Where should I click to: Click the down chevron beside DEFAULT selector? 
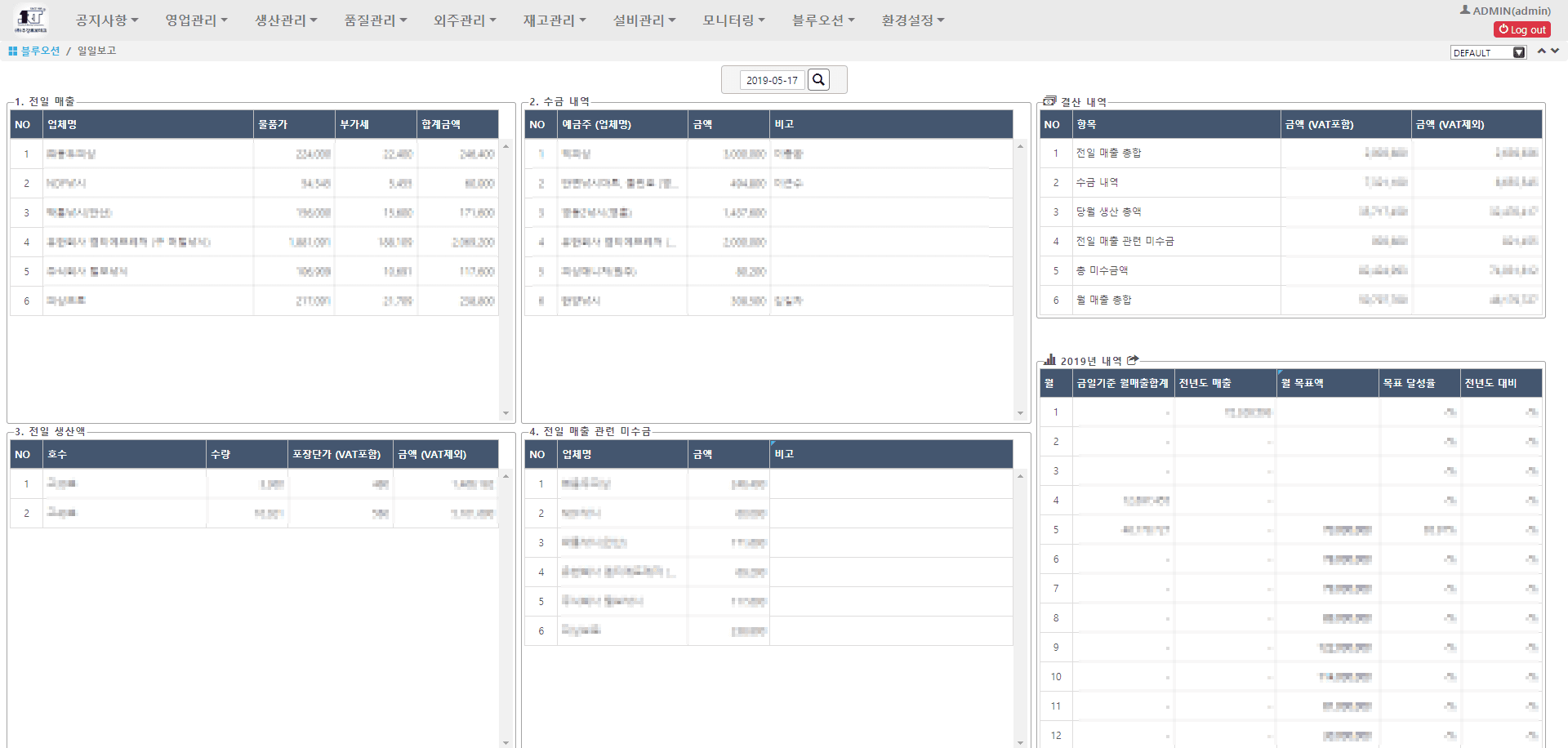1554,51
